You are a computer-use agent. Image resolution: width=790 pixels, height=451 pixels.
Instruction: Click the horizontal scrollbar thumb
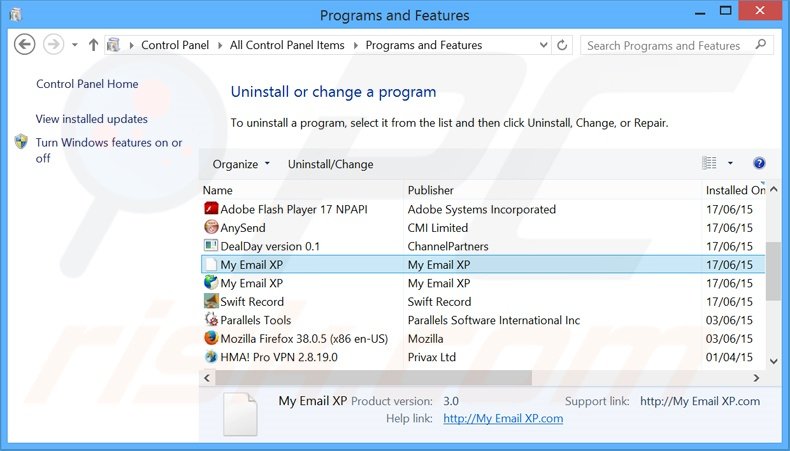(x=373, y=377)
